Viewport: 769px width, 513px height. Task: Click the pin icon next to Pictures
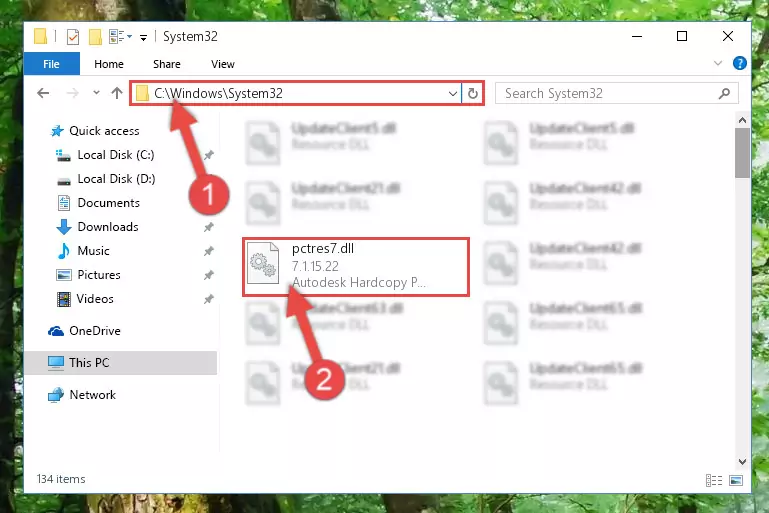[209, 275]
